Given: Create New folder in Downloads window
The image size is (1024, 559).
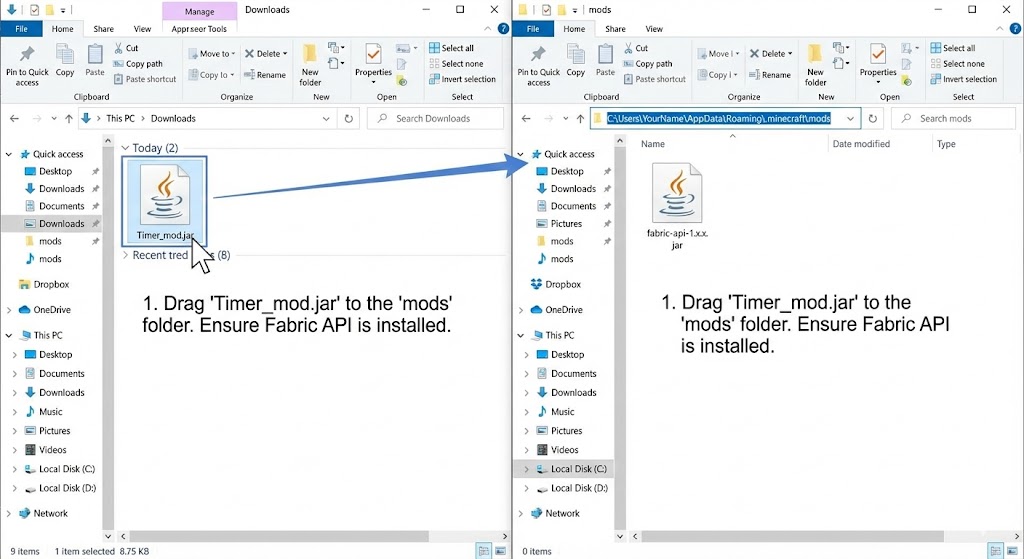Looking at the screenshot, I should tap(310, 65).
